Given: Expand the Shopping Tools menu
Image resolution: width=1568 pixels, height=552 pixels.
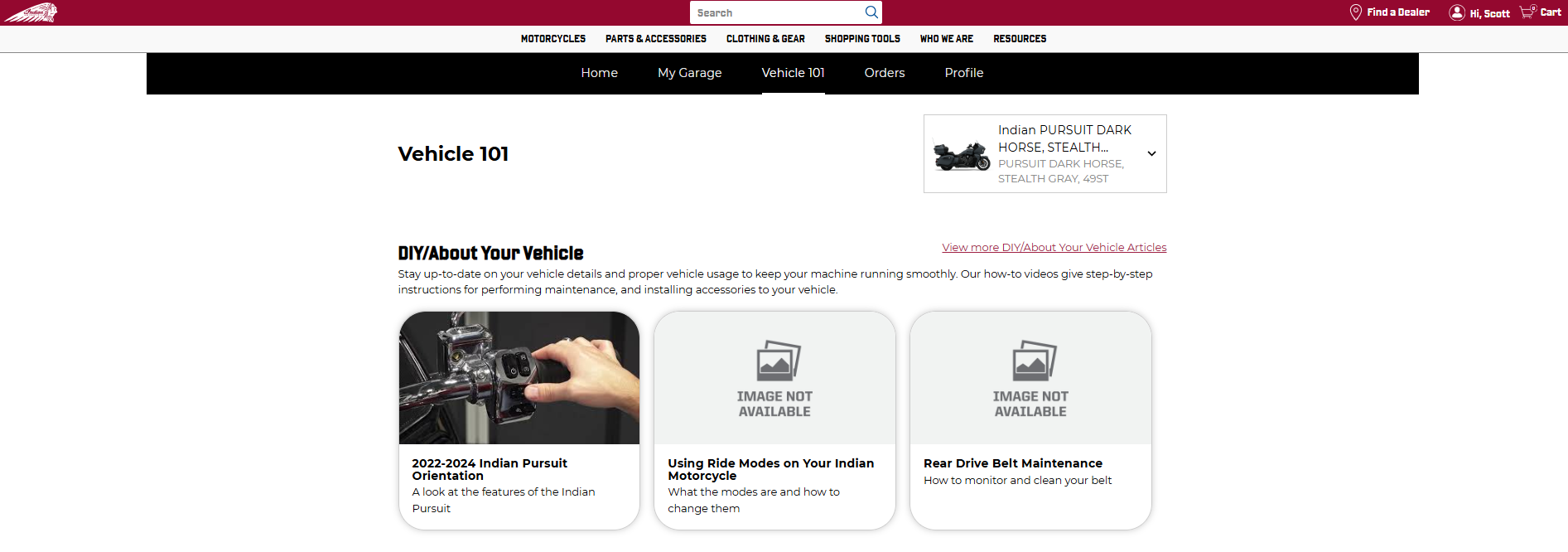Looking at the screenshot, I should coord(861,39).
